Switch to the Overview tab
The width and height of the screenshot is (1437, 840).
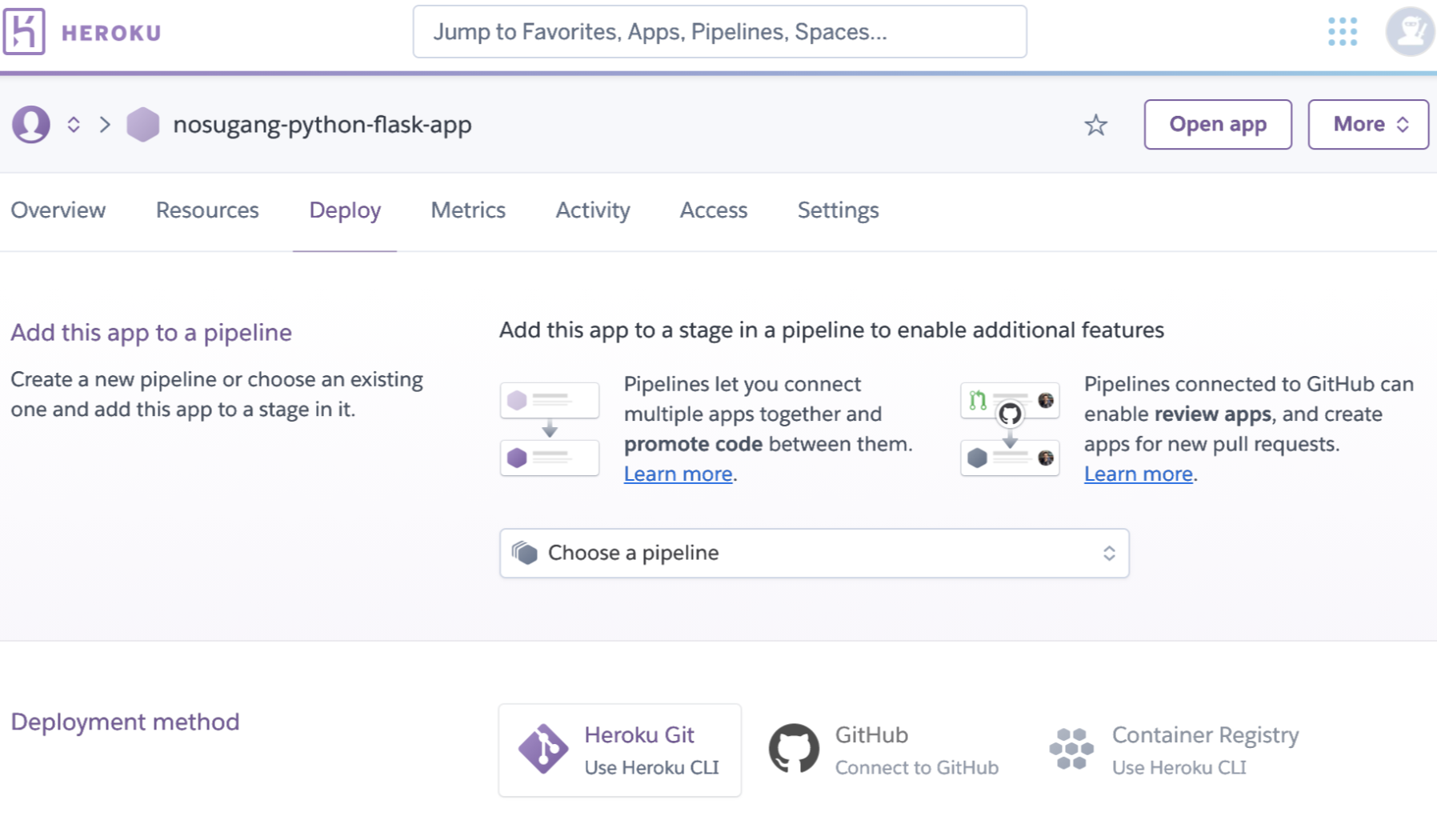(x=58, y=210)
